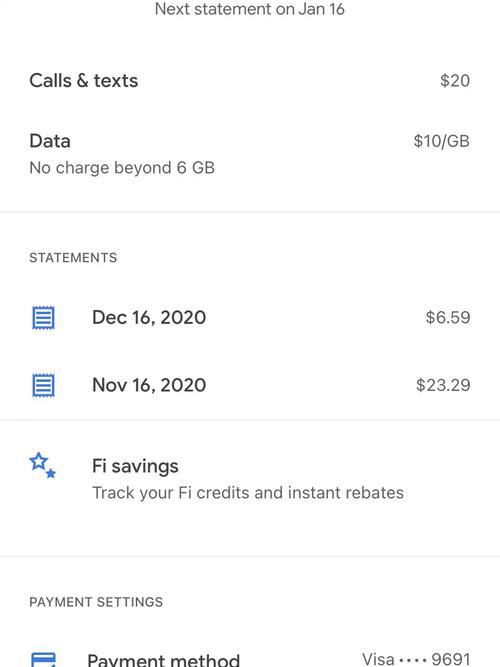Tap the STATEMENTS section header
Screen dimensions: 500x667
tap(73, 258)
